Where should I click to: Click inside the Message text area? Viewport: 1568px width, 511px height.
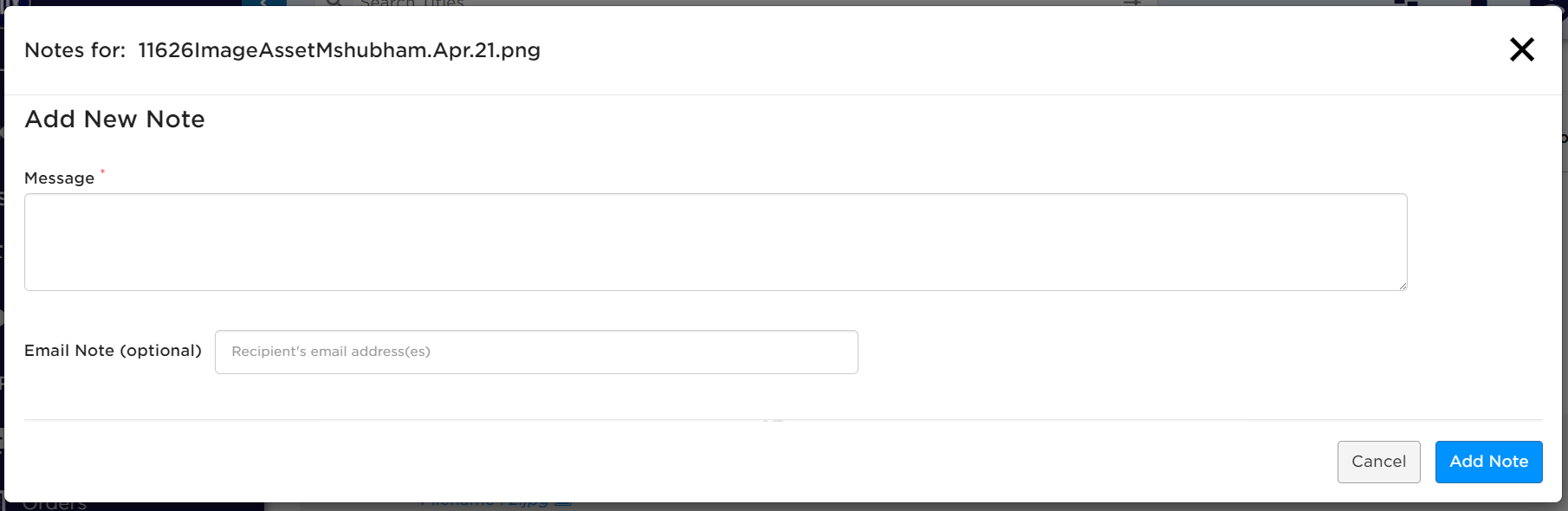[x=716, y=242]
